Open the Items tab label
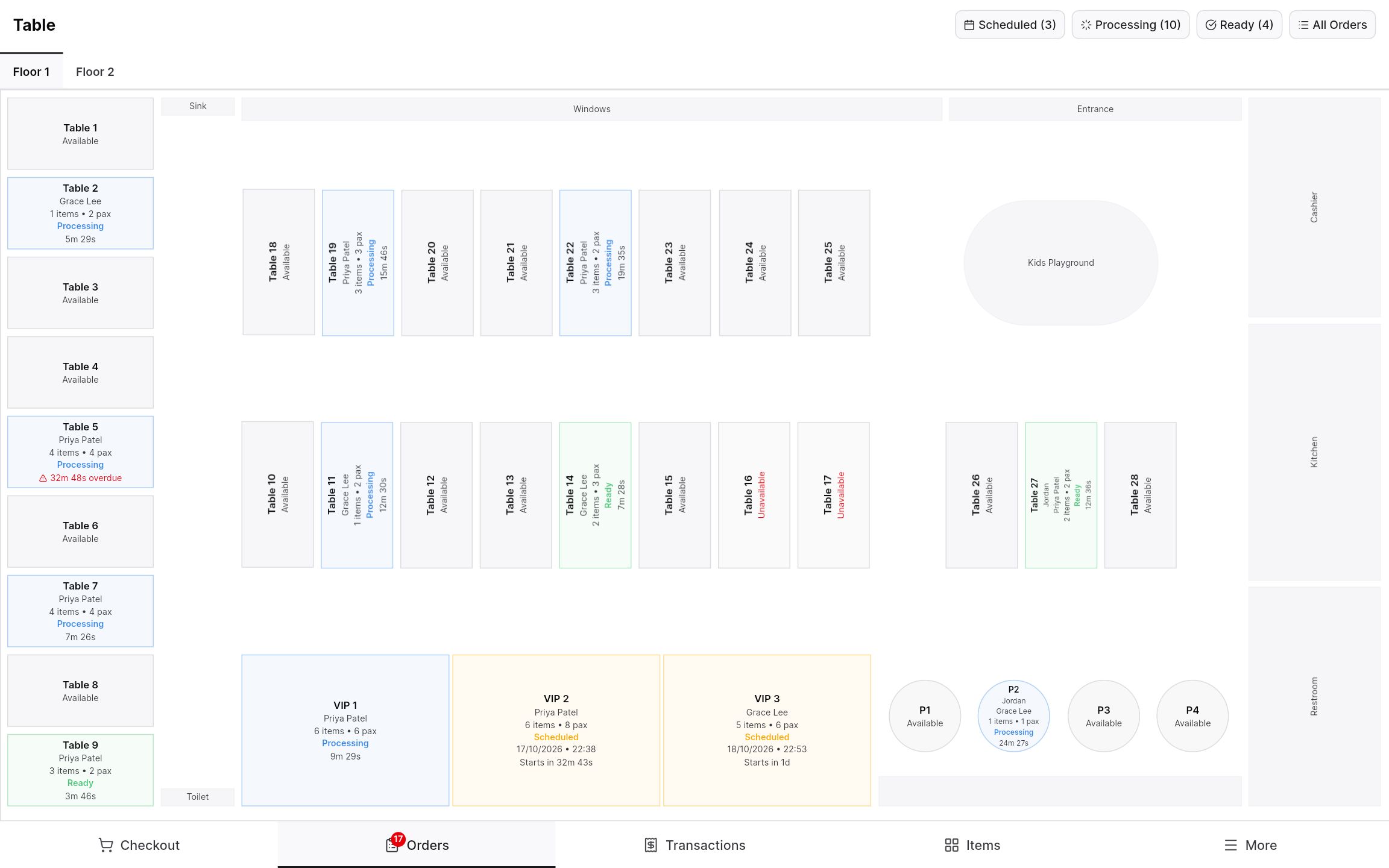1389x868 pixels. click(983, 845)
